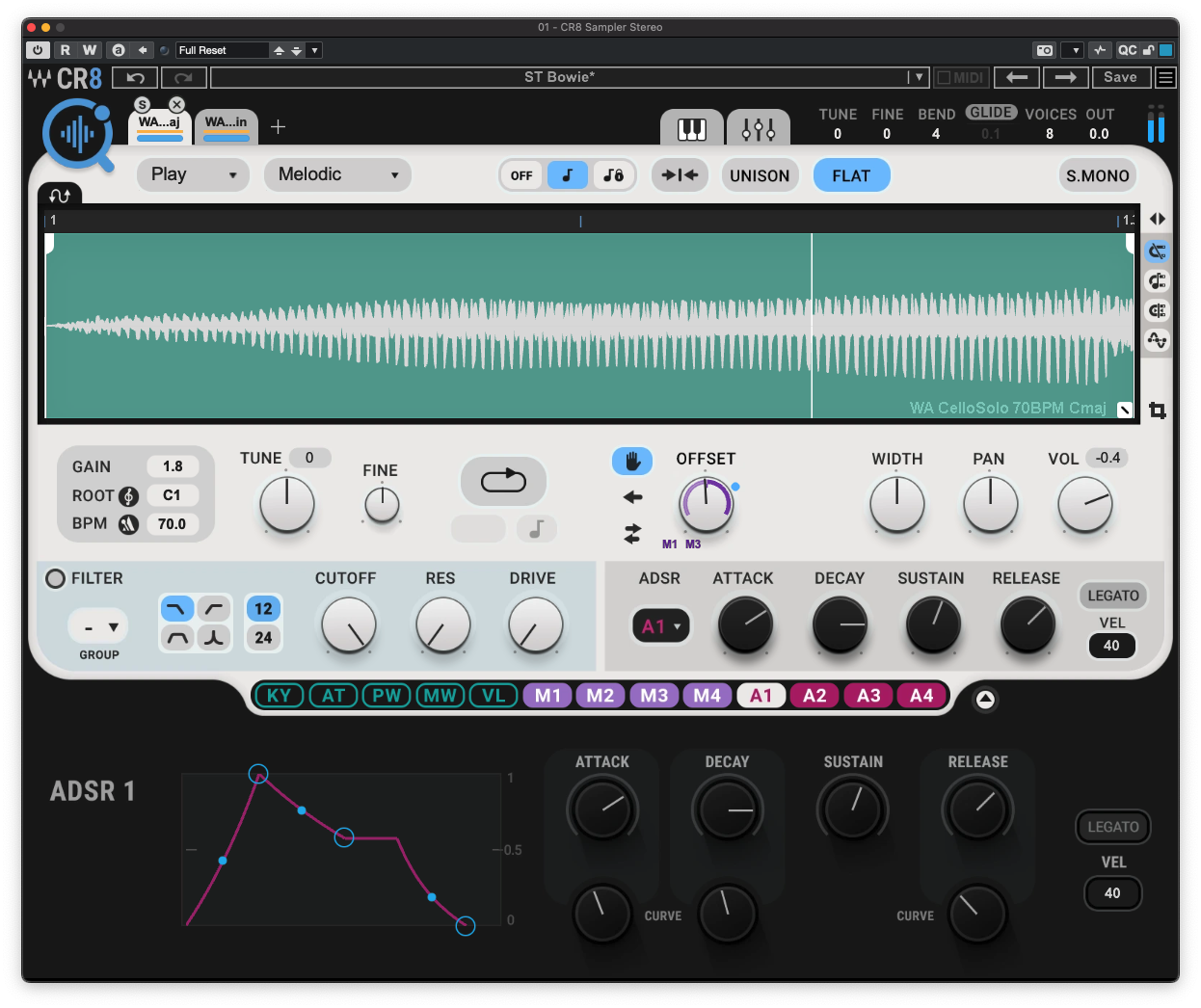Viewport: 1201px width, 1008px height.
Task: Toggle the note sync button under loop
Action: [537, 528]
